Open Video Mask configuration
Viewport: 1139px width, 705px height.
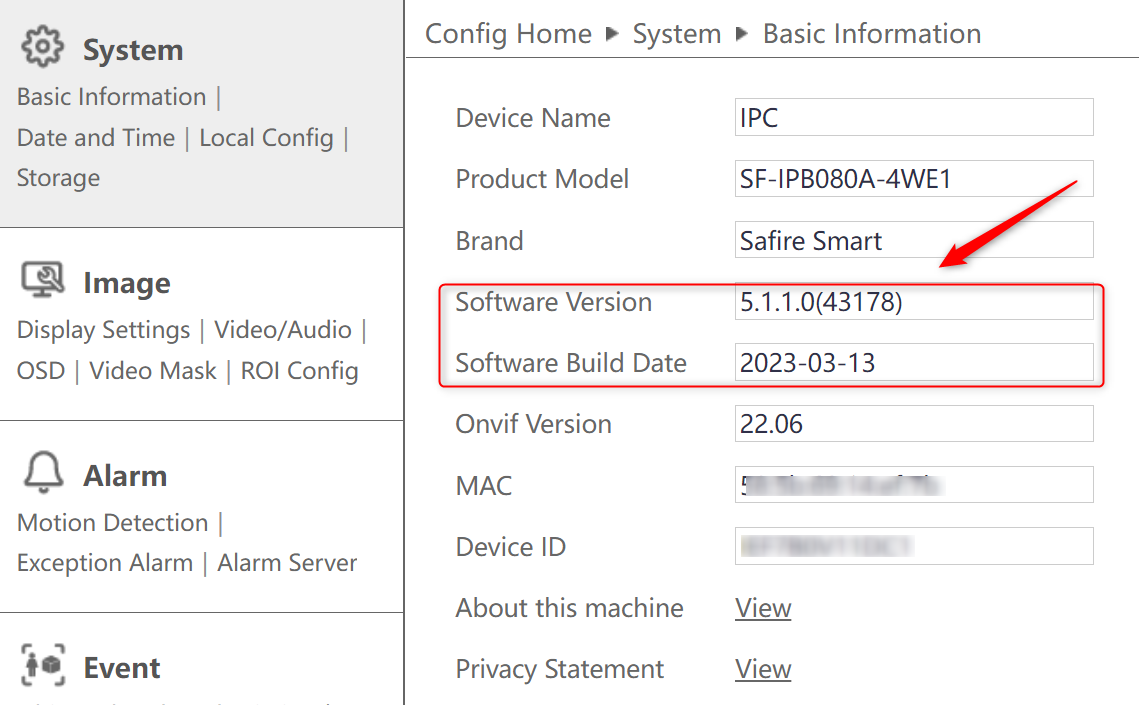coord(153,370)
